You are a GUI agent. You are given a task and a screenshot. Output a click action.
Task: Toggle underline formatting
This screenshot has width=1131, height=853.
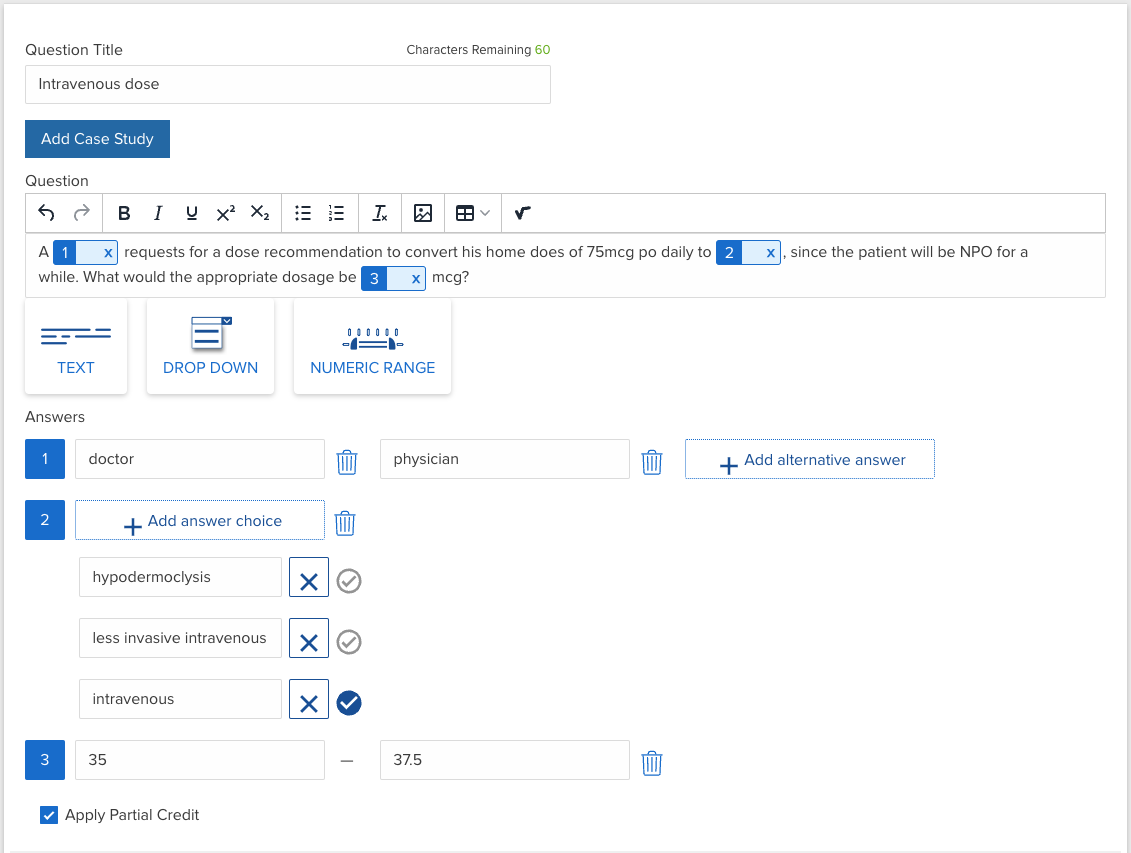(191, 213)
